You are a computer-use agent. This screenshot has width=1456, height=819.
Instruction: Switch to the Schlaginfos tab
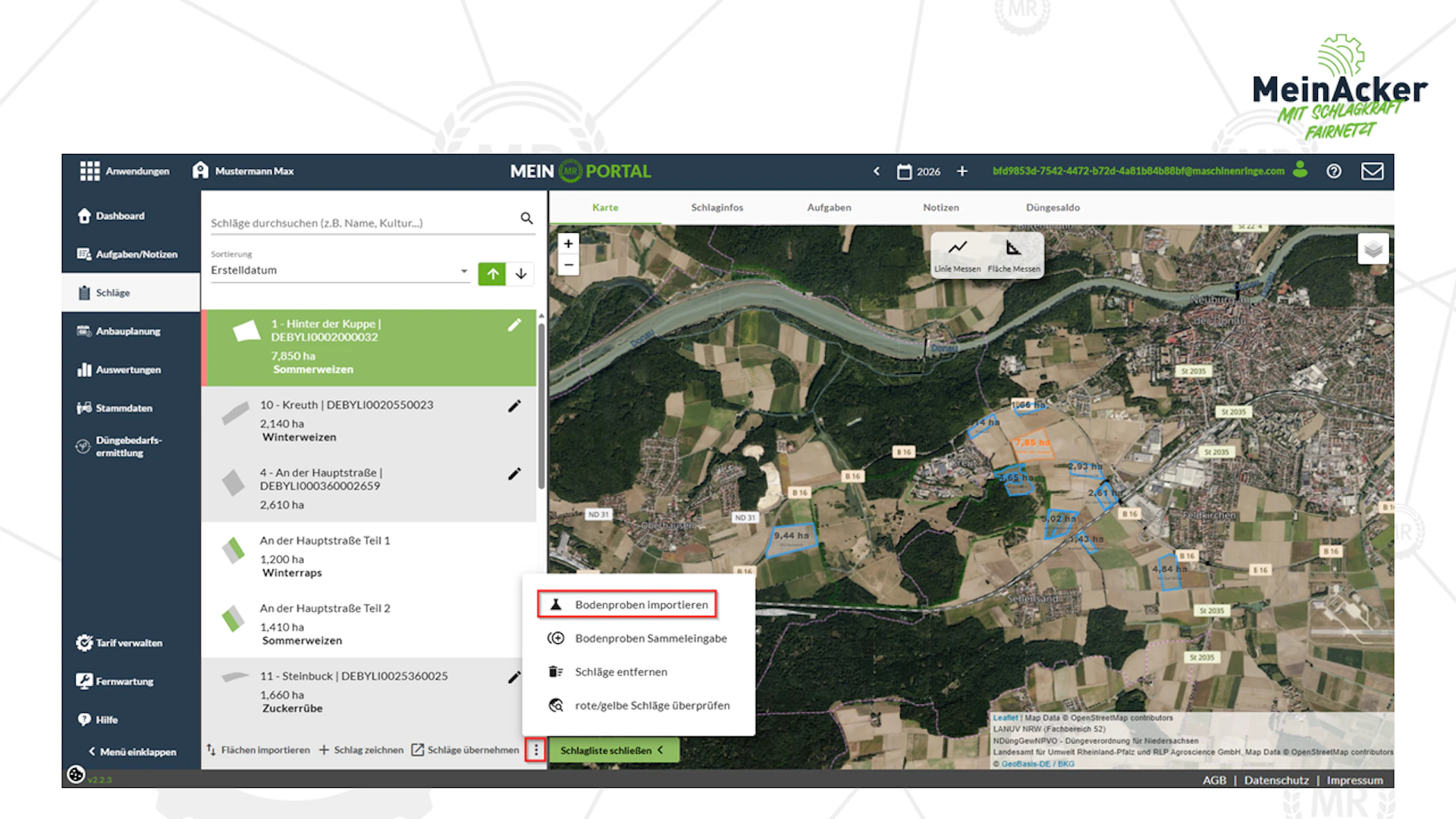tap(717, 208)
